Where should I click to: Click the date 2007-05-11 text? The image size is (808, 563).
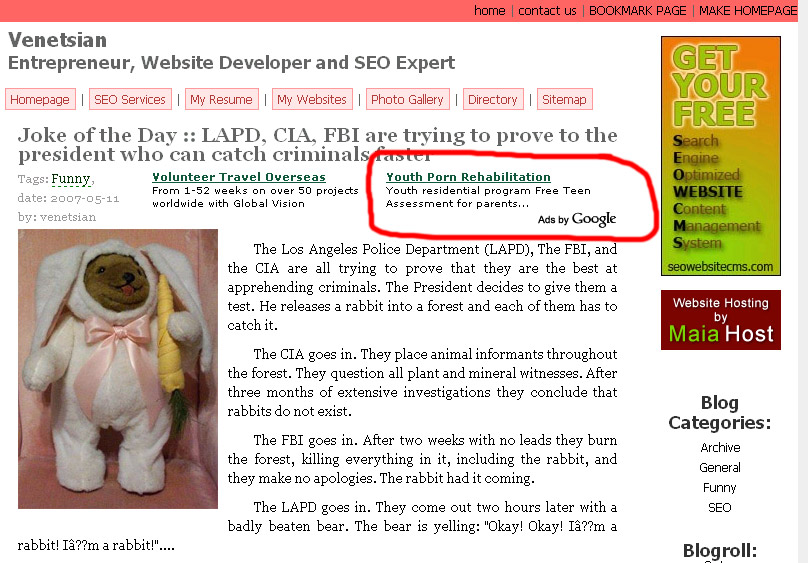coord(69,198)
